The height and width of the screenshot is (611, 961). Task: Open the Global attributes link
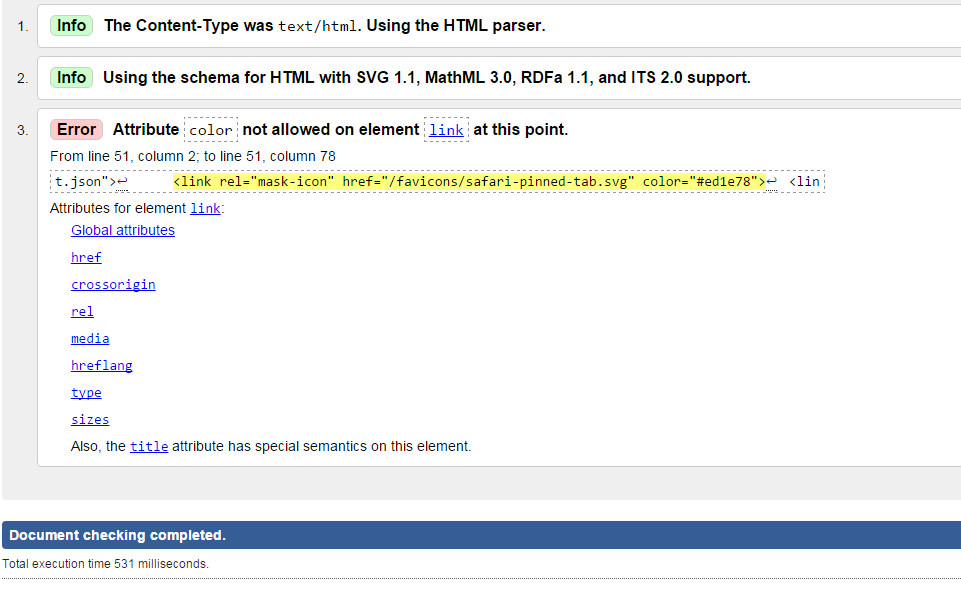(123, 230)
